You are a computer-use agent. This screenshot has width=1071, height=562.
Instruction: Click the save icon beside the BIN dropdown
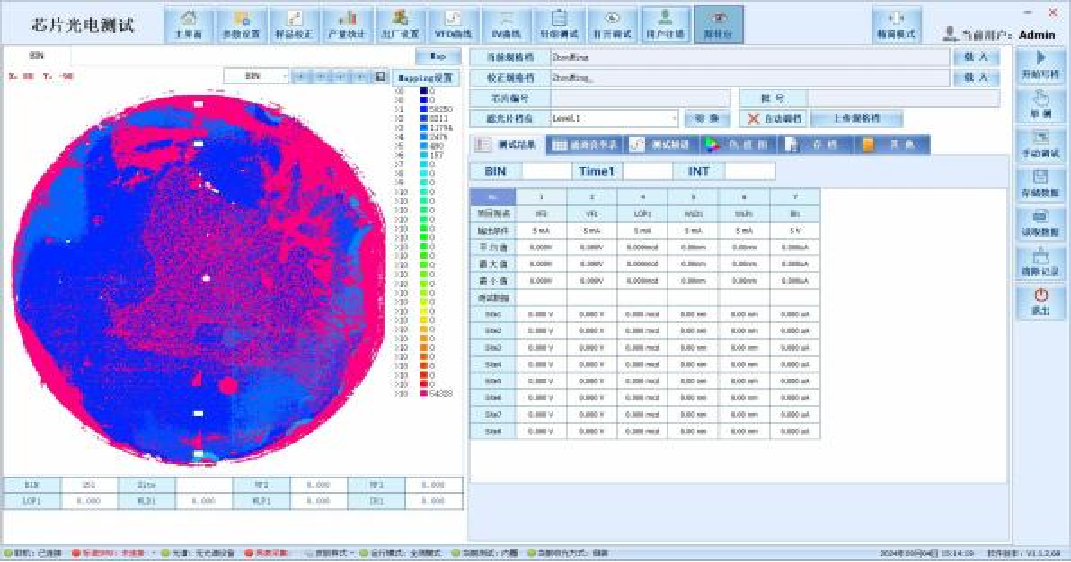click(380, 76)
